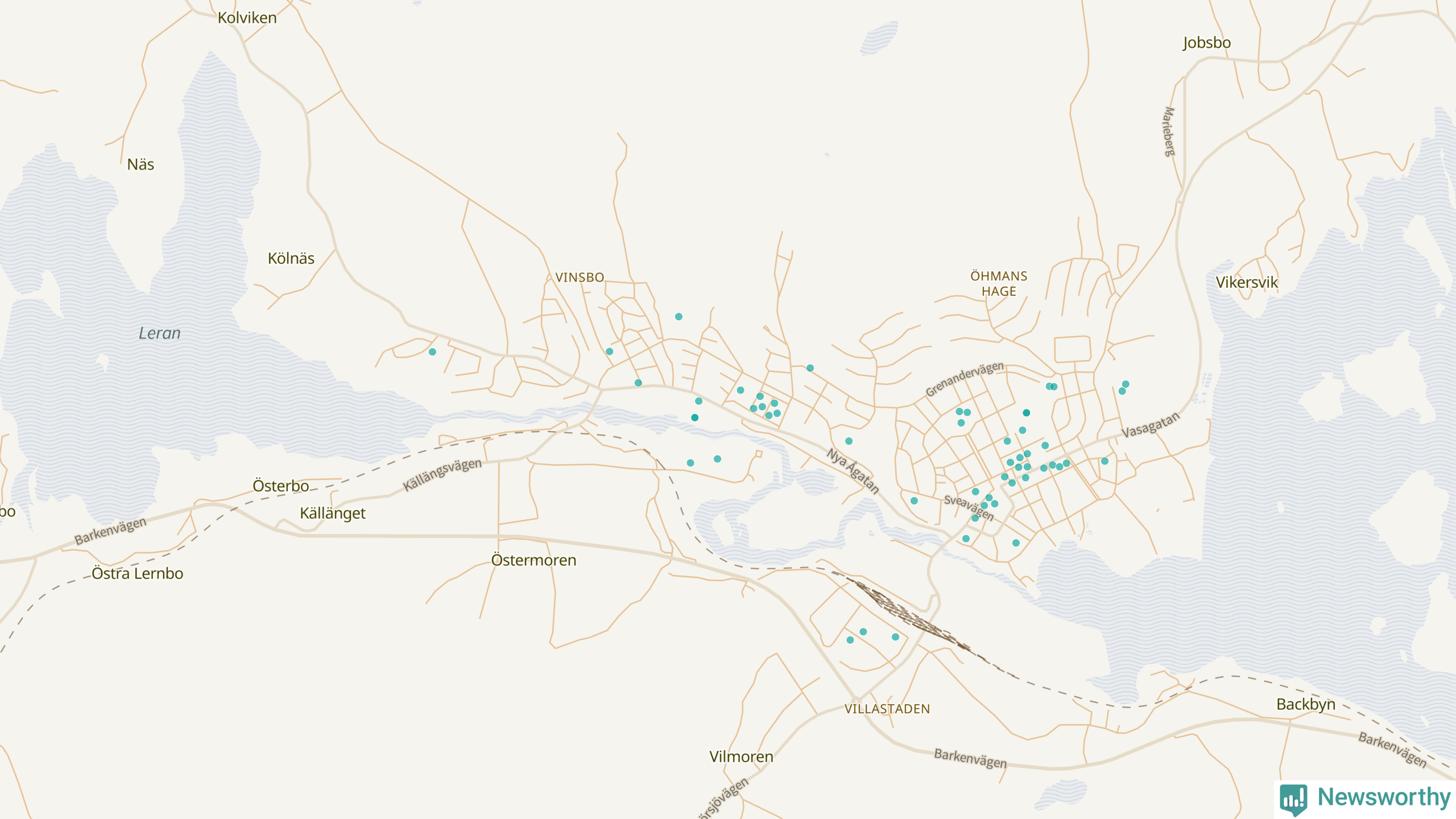Click the Östermoren place label
1456x819 pixels.
533,560
